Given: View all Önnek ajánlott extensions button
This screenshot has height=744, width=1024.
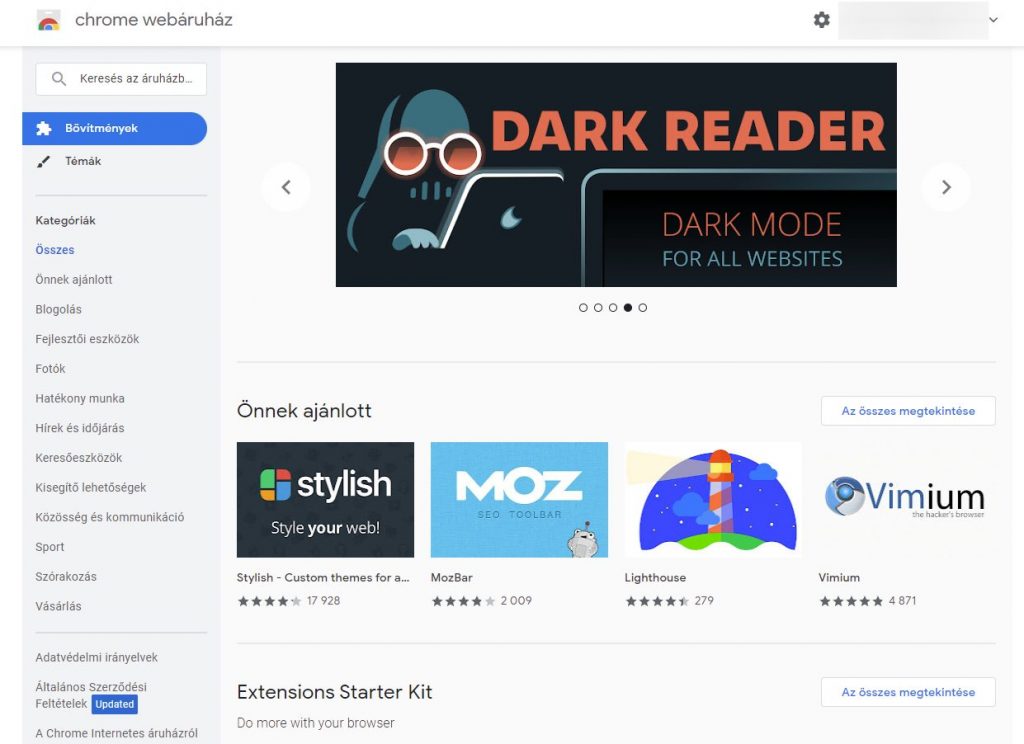Looking at the screenshot, I should [x=908, y=411].
